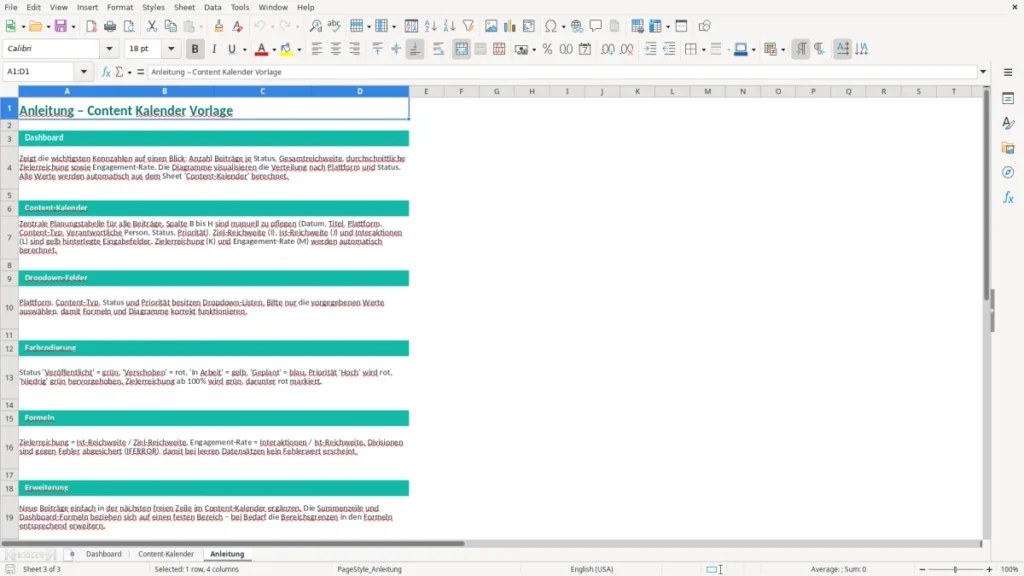
Task: Open the sidebar Gallery icon
Action: (x=1008, y=148)
